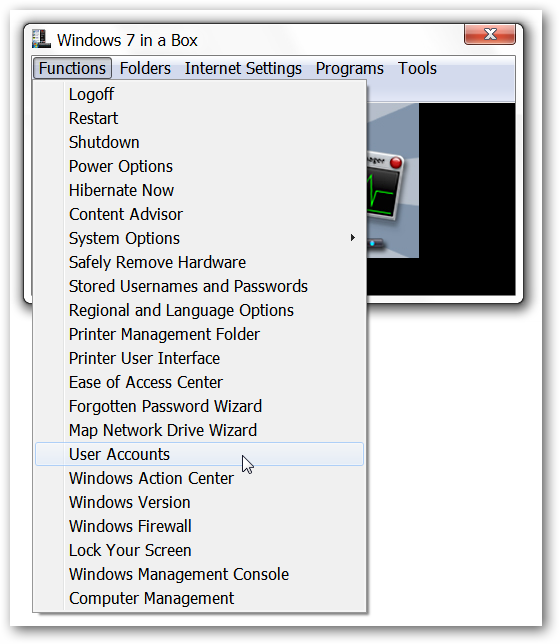Open the Folders menu

pyautogui.click(x=145, y=68)
